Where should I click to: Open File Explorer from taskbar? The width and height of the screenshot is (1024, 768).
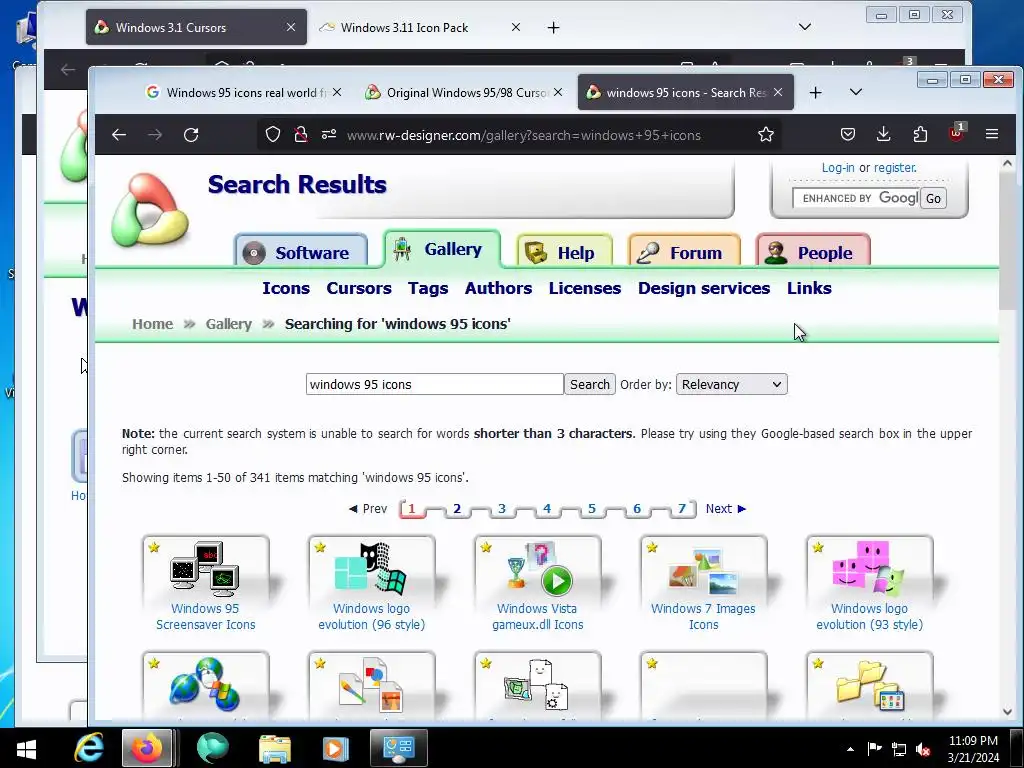(x=274, y=748)
